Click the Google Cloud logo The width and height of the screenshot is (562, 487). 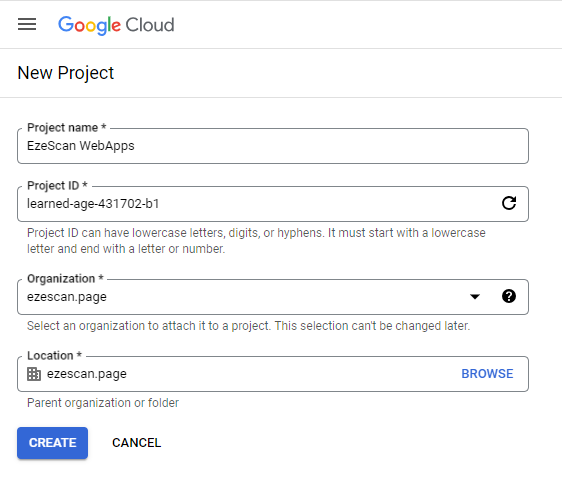[x=116, y=25]
